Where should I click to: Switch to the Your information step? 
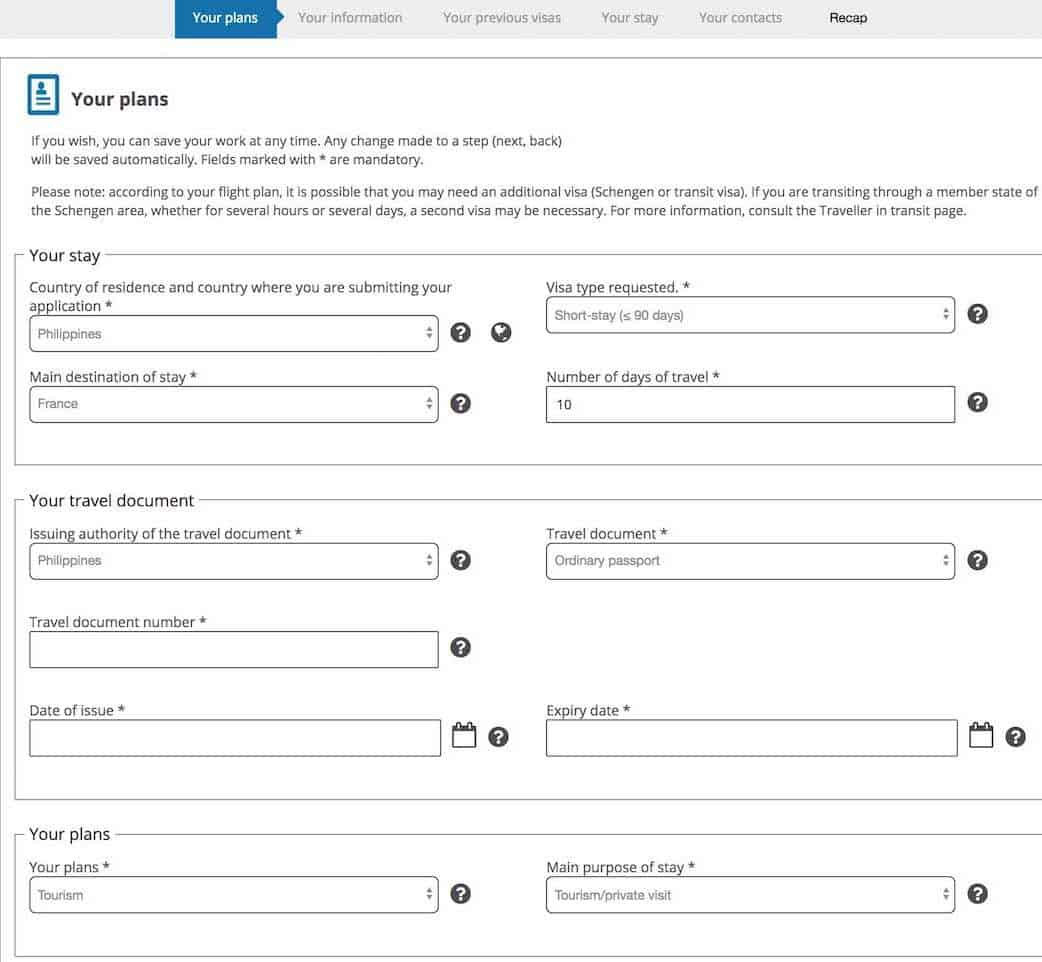pos(350,18)
